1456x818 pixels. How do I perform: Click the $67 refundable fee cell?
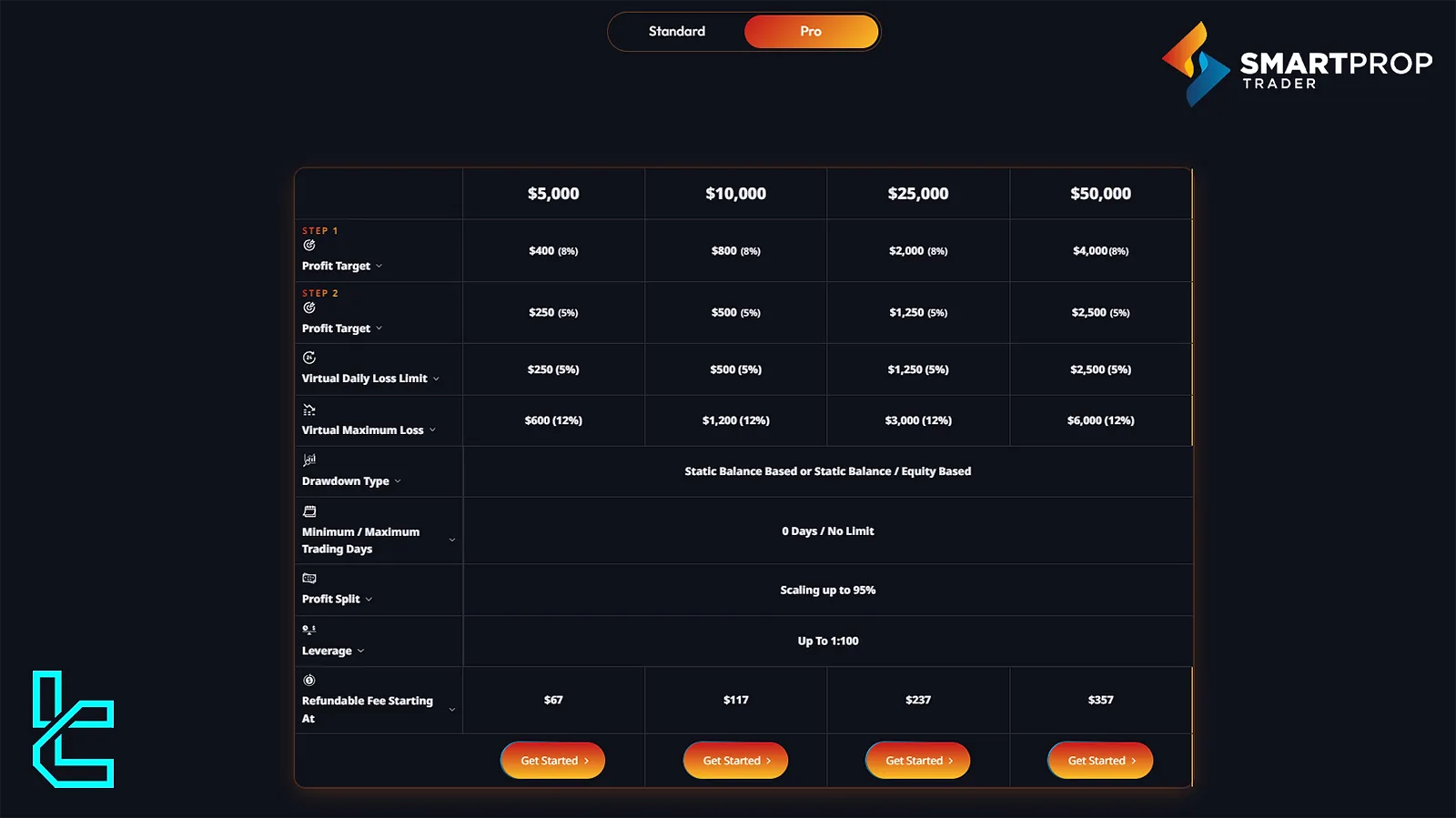click(553, 700)
